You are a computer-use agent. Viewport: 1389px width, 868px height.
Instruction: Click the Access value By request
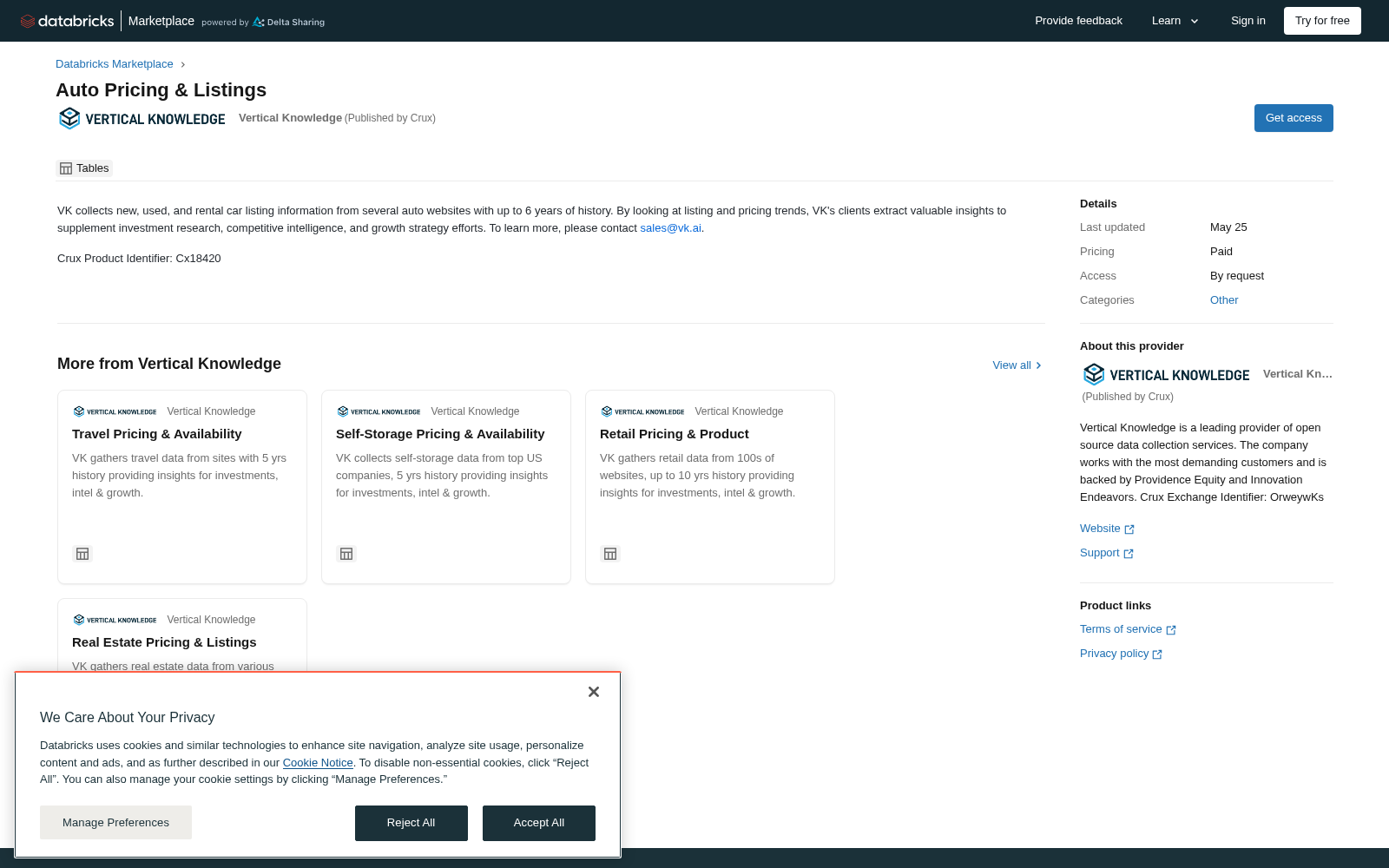pos(1237,276)
